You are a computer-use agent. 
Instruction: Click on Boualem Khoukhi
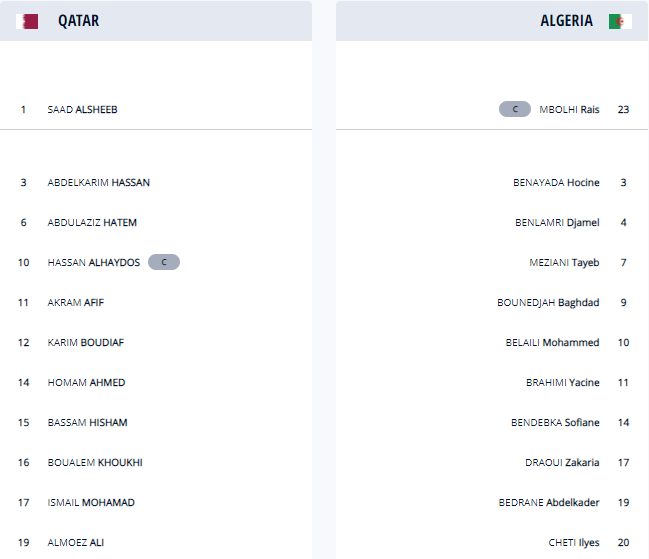tap(94, 462)
